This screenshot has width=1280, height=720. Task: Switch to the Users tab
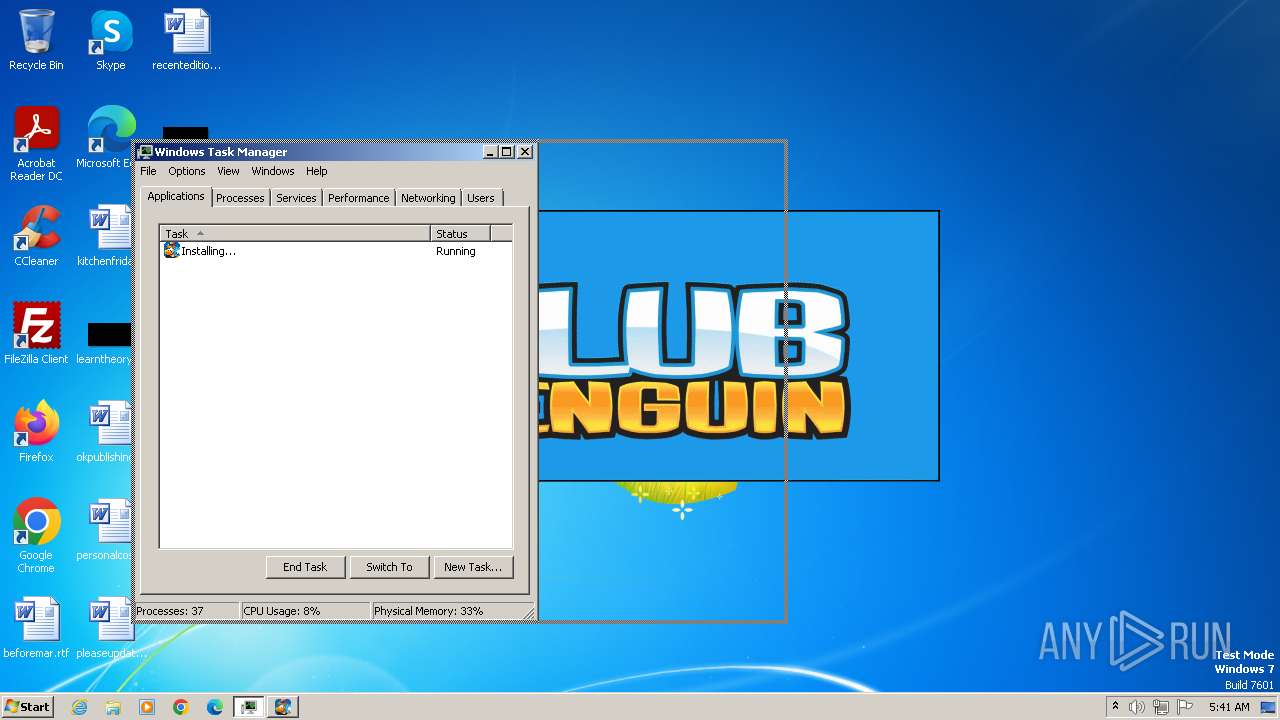[x=481, y=198]
